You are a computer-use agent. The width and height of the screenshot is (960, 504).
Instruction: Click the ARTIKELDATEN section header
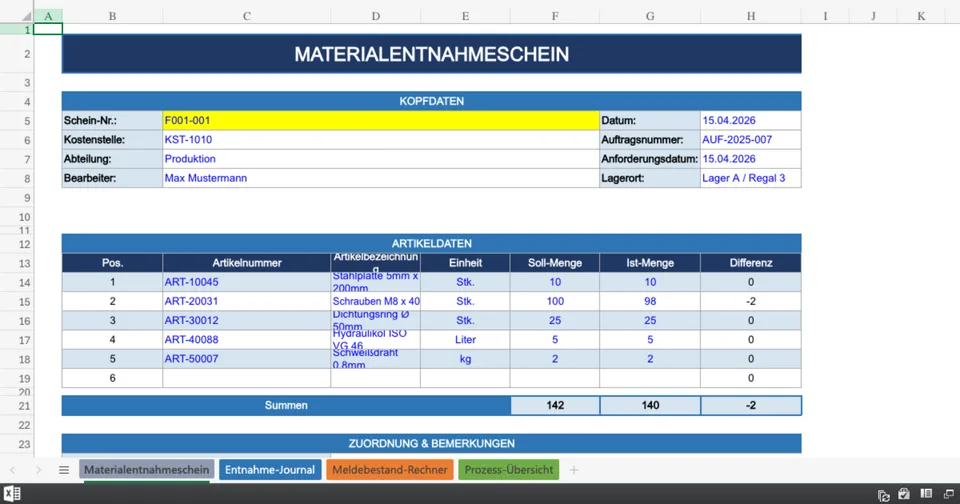[432, 243]
